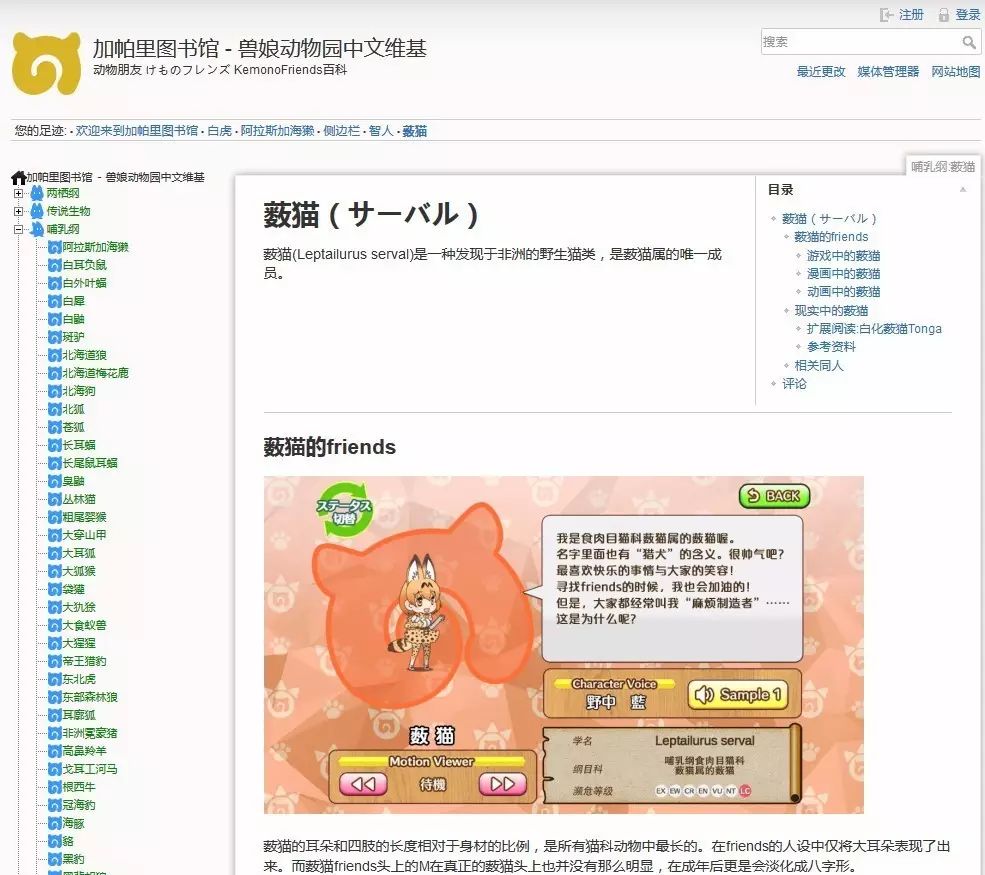Screen dimensions: 985x875
Task: Expand the 传说生物 tree node
Action: (18, 212)
